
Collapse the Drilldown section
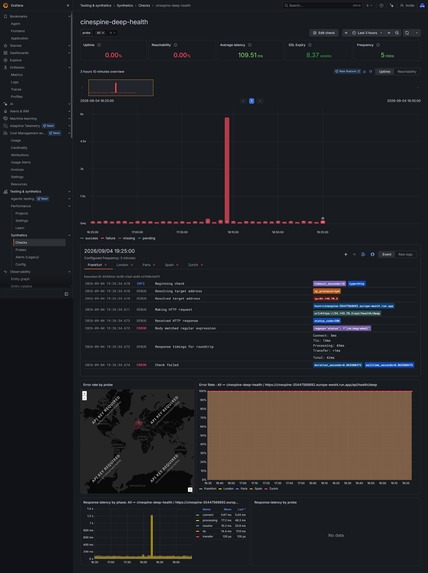(x=69, y=68)
